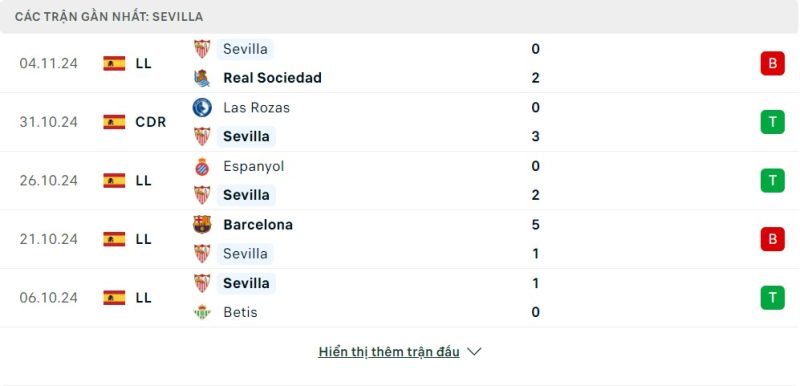Click the highlighted Sevilla label in the Espanyol match

246,195
